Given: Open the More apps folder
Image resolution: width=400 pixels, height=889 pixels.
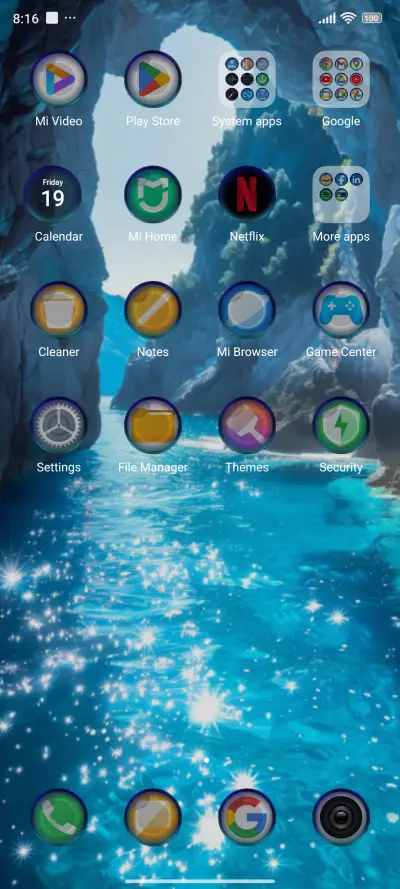Looking at the screenshot, I should (341, 194).
